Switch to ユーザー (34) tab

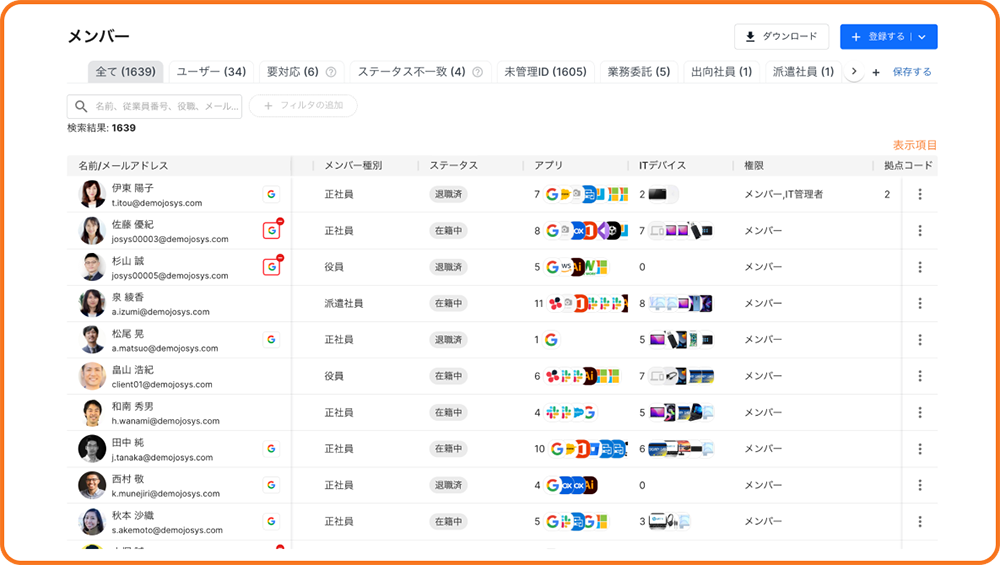point(211,72)
